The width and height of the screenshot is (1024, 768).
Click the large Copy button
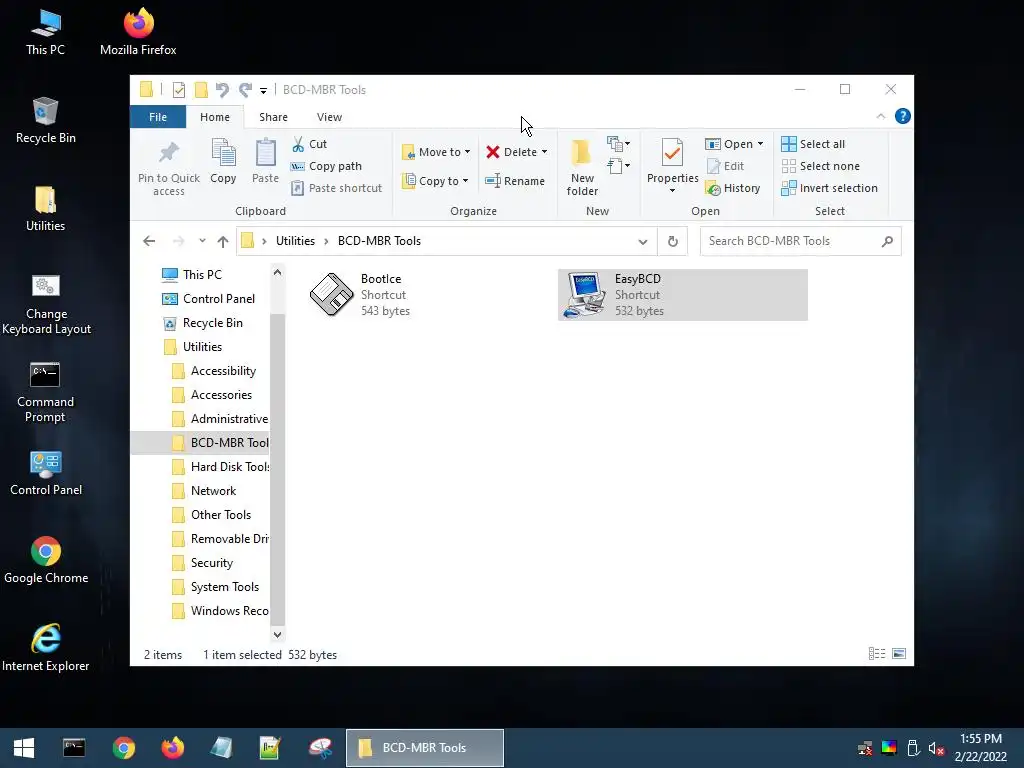(x=223, y=161)
